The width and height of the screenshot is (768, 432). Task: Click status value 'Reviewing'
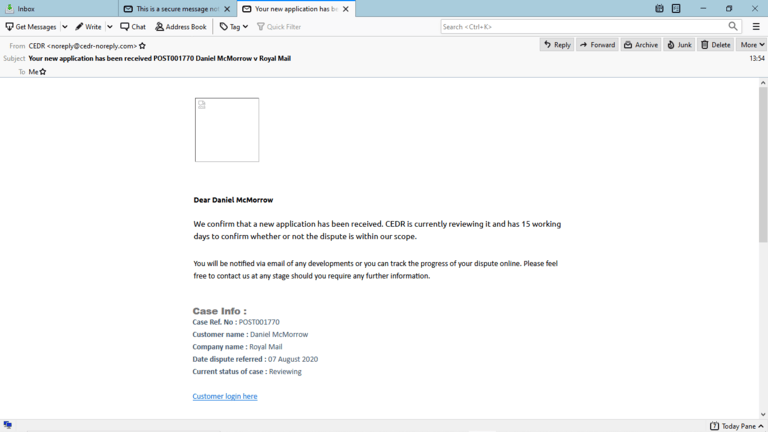(285, 371)
